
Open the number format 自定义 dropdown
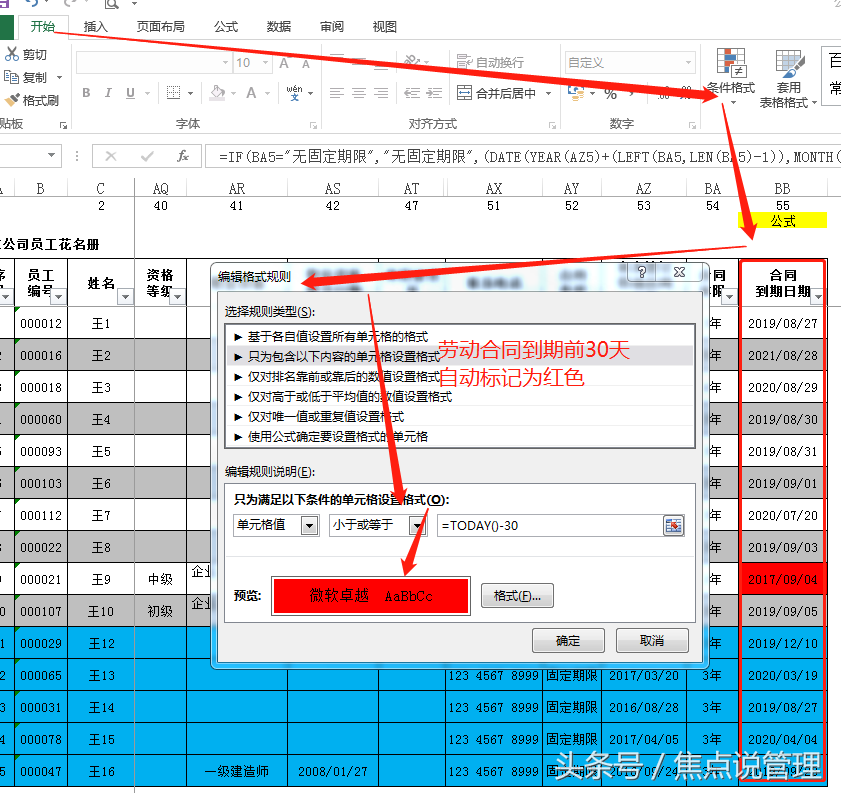click(688, 63)
